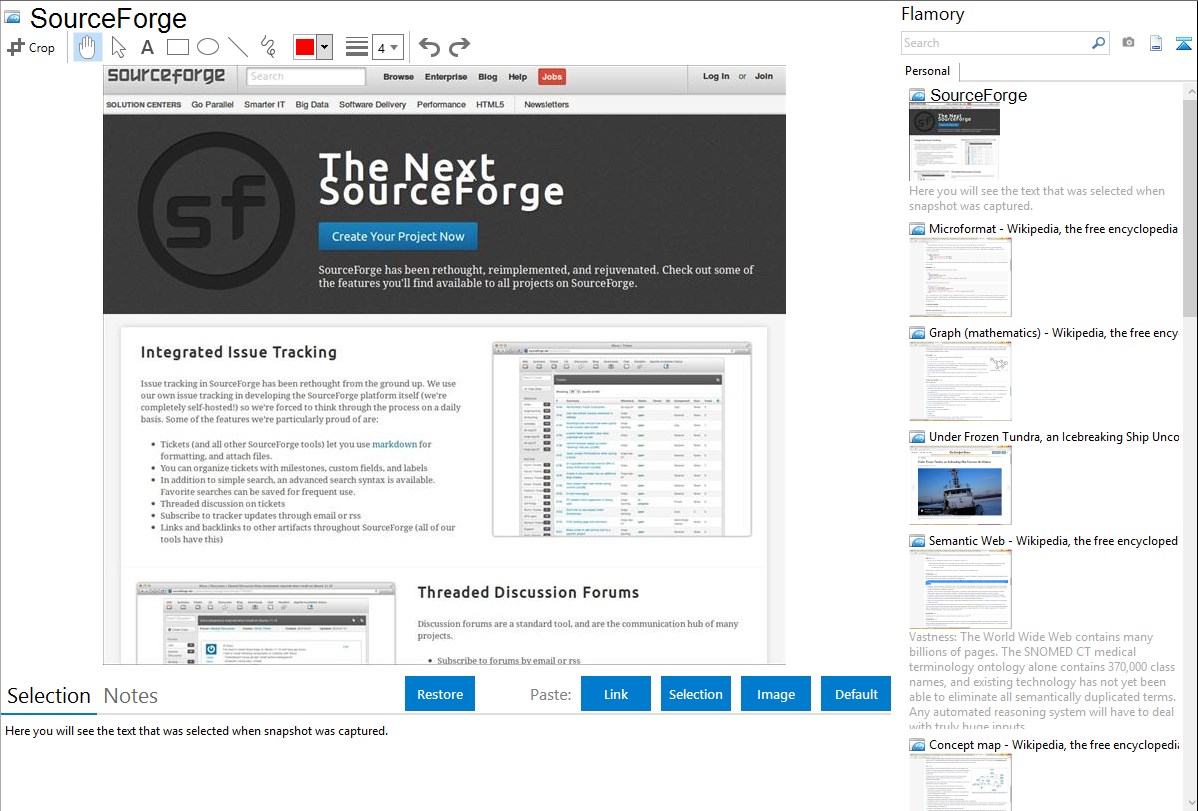Select the Crop tool

(x=31, y=47)
